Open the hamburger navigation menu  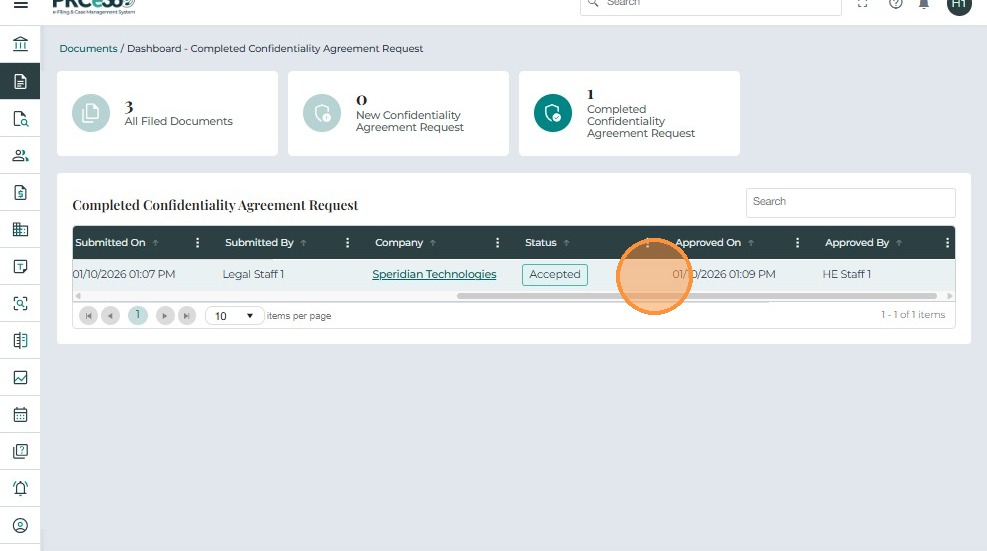(x=21, y=4)
